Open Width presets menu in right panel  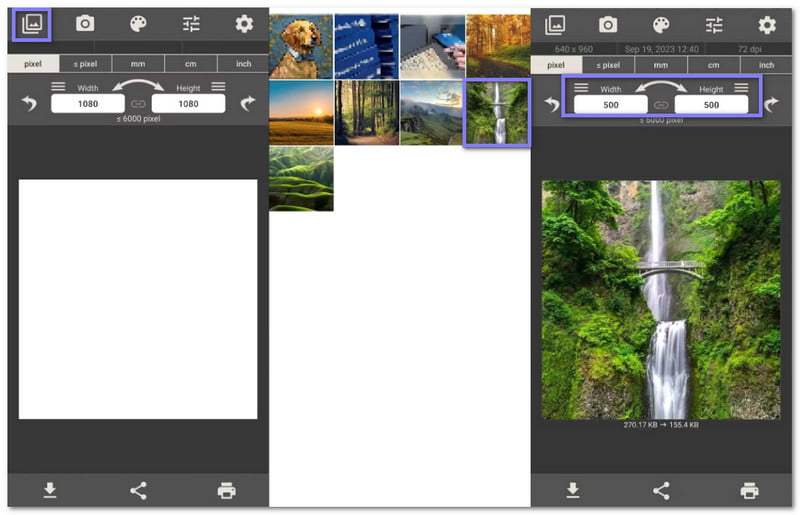pyautogui.click(x=581, y=87)
